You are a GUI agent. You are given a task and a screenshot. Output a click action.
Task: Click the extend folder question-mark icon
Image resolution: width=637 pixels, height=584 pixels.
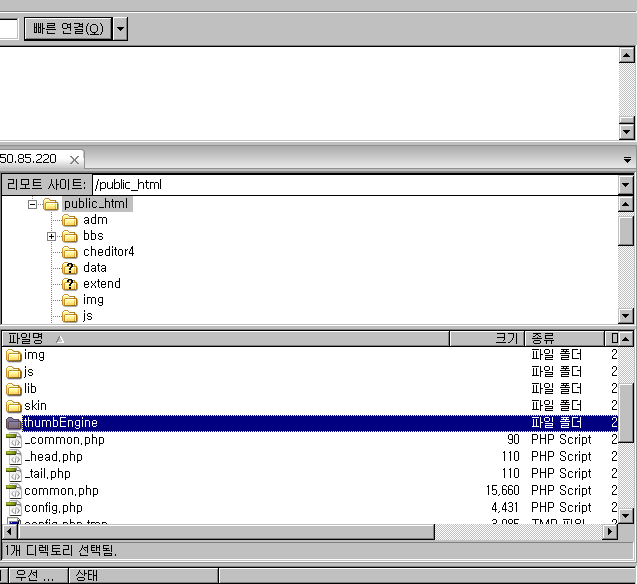click(x=70, y=284)
